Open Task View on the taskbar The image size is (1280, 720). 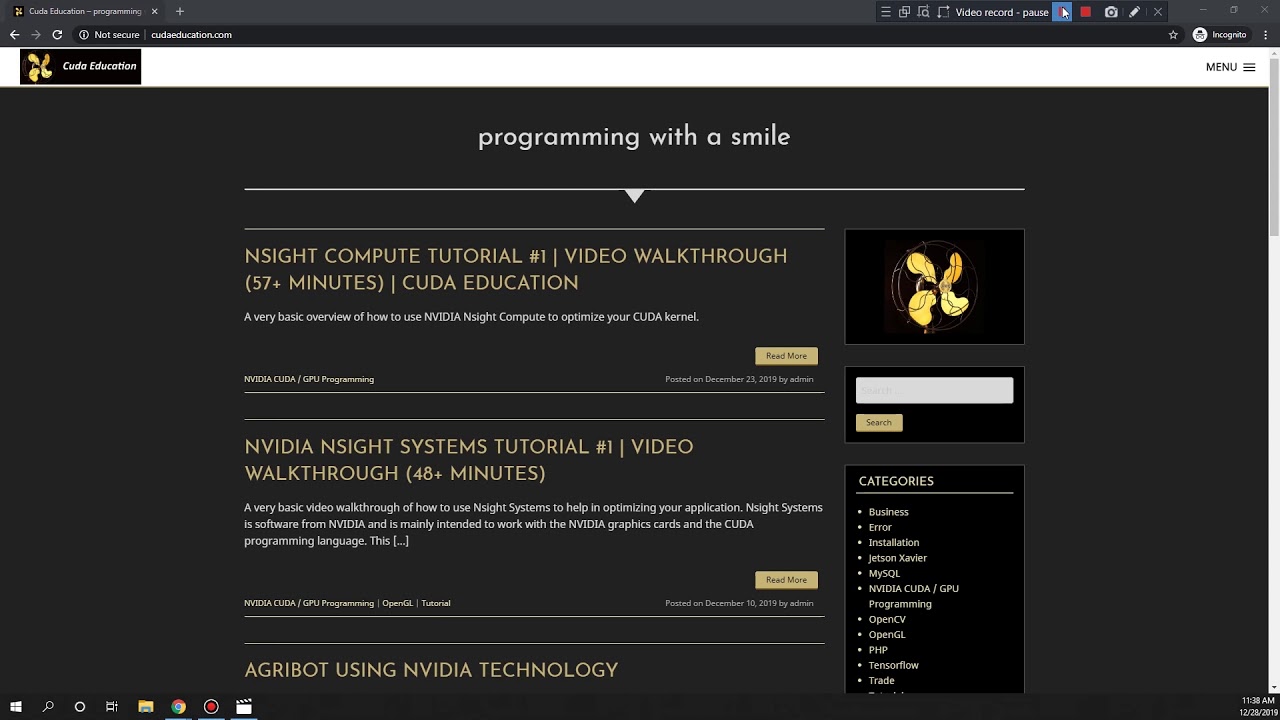point(112,707)
